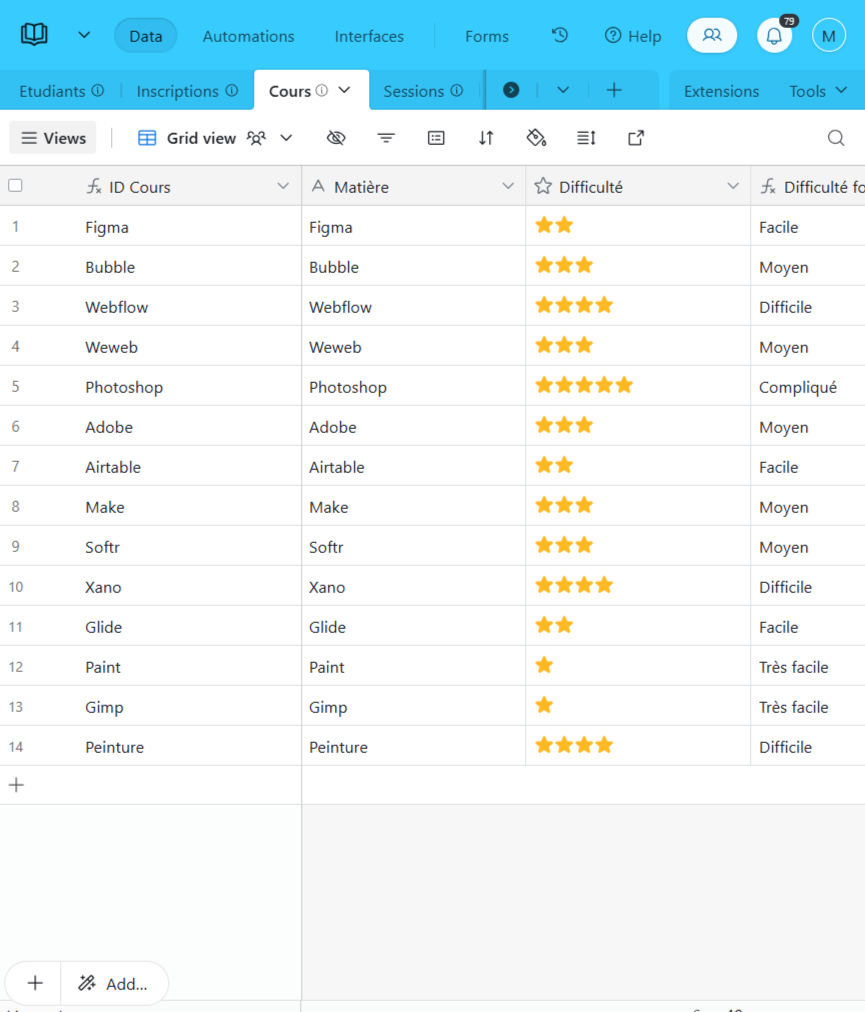Switch to the Etudiants table

[x=52, y=91]
